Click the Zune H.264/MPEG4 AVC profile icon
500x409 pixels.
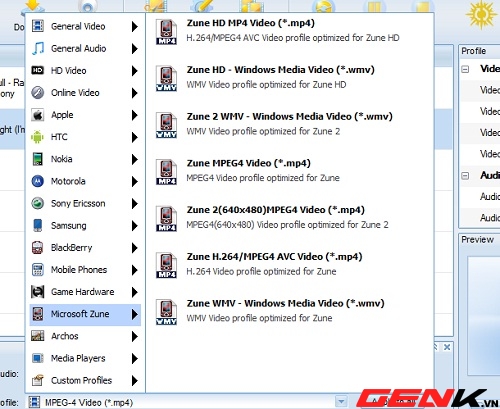(x=166, y=265)
